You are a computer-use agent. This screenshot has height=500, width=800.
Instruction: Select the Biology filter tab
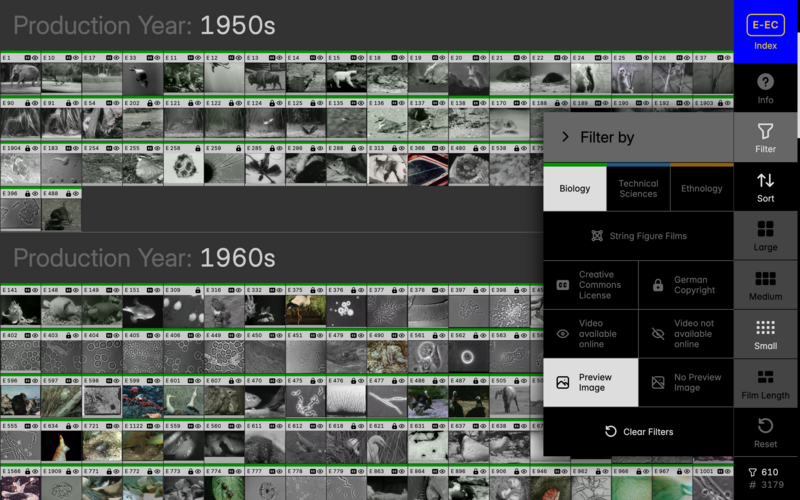point(575,188)
